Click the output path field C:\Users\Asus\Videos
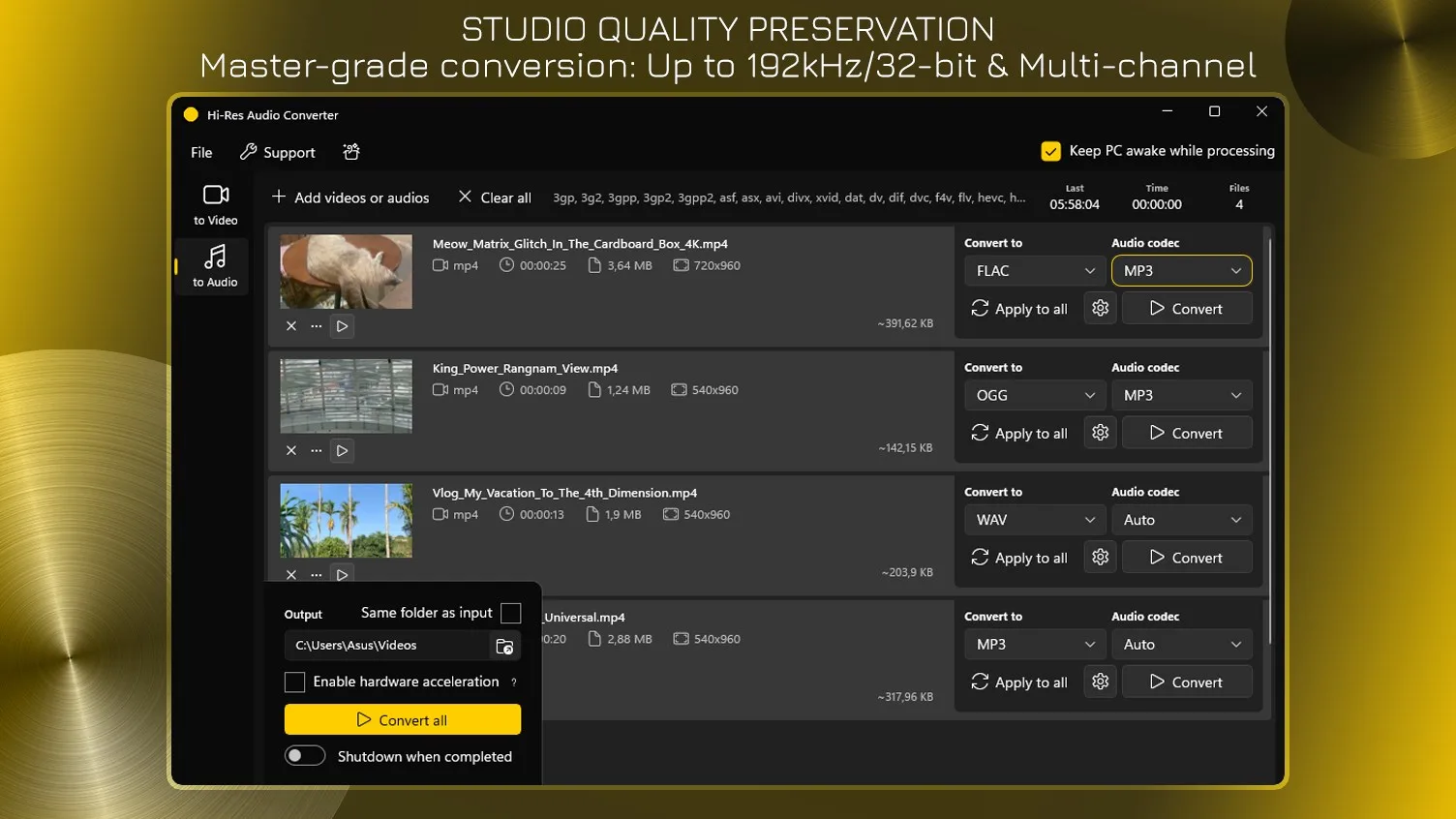 (x=387, y=646)
